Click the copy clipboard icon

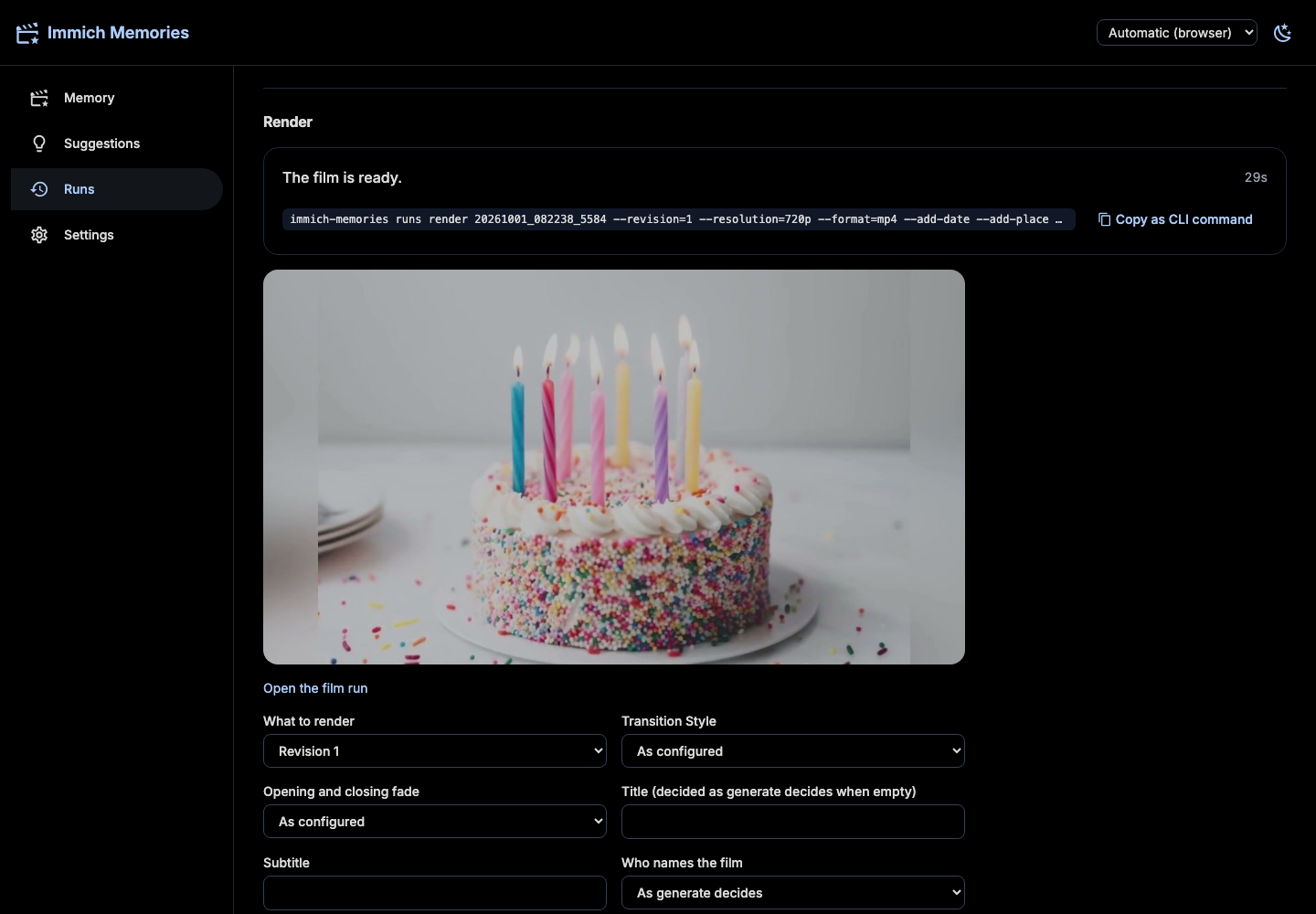(x=1104, y=219)
